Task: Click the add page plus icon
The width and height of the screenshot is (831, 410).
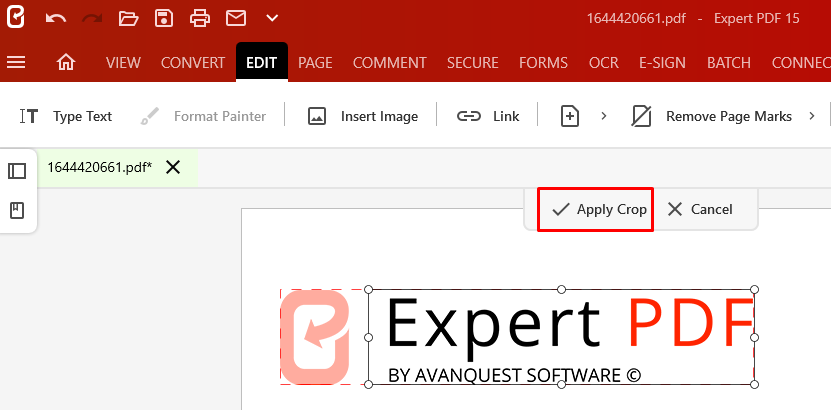Action: coord(570,116)
